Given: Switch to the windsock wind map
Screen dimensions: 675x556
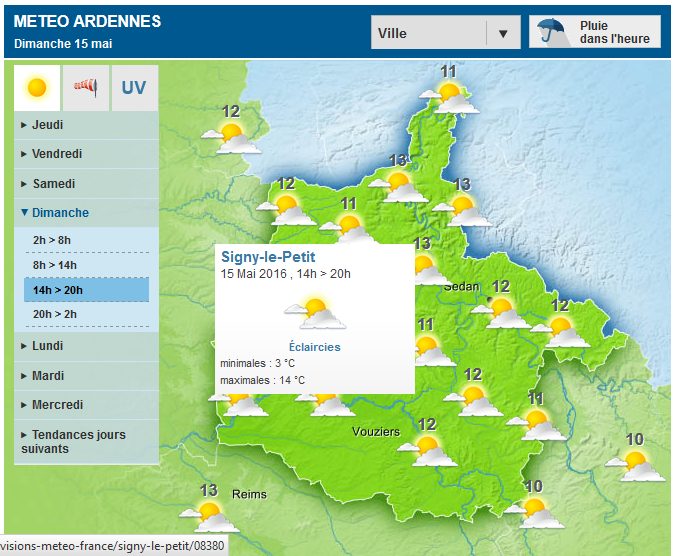Looking at the screenshot, I should (x=86, y=88).
